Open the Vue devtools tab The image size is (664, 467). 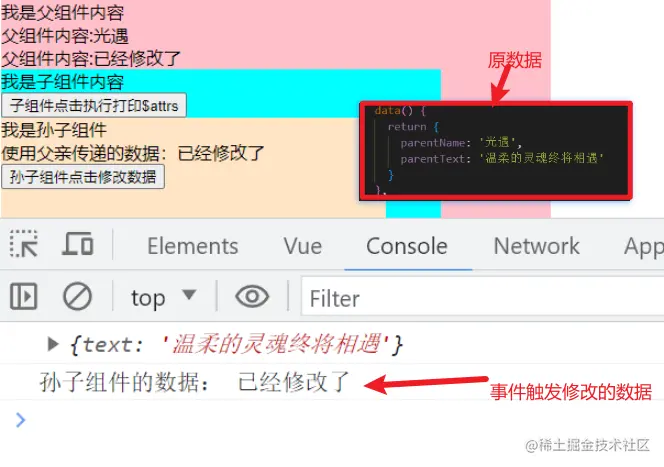tap(302, 246)
